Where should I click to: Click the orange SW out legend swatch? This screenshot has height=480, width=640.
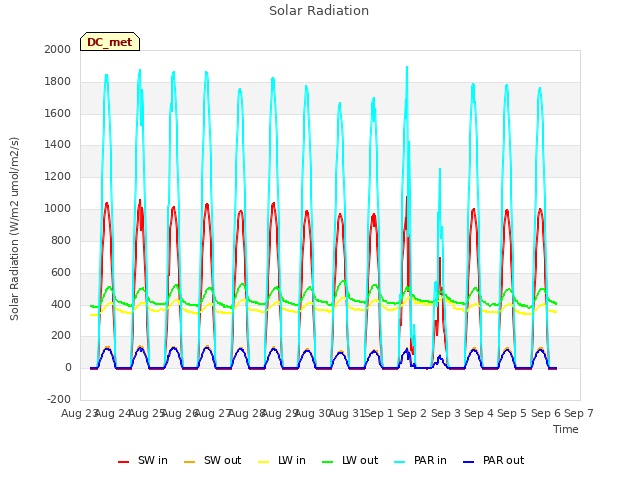click(189, 462)
